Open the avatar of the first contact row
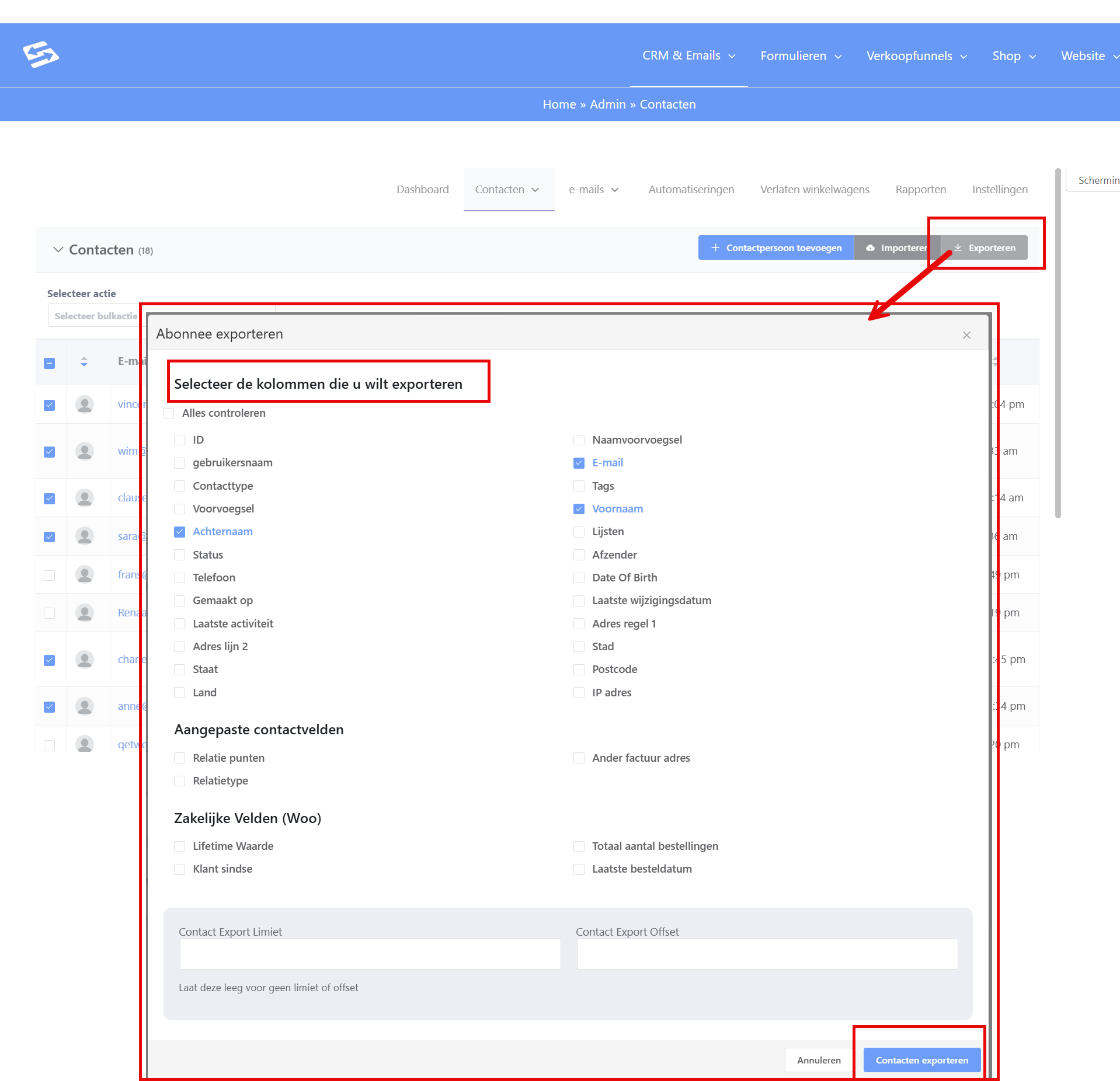Screen dimensions: 1120x1081 pos(85,404)
